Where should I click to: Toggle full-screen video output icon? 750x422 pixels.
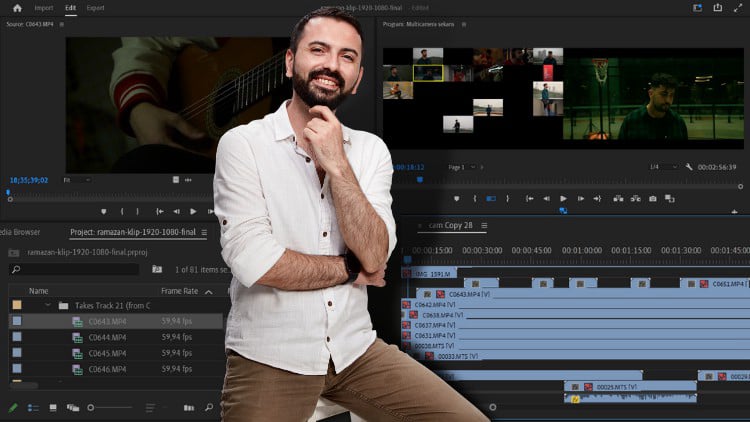[738, 8]
